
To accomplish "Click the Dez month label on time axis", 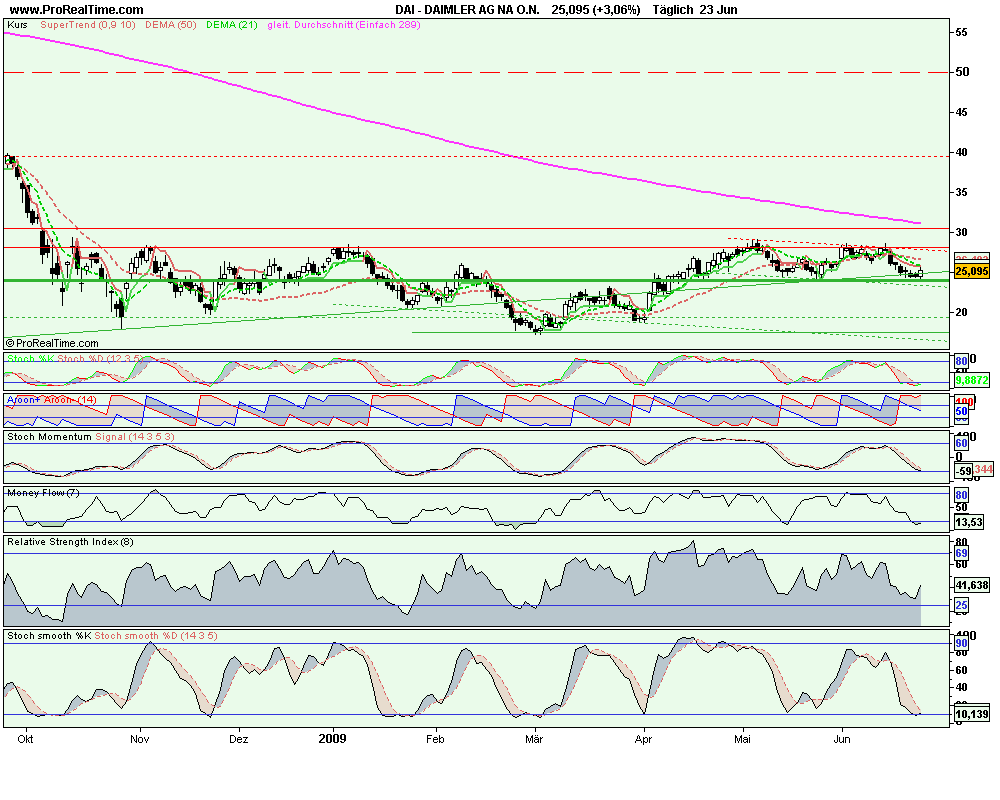I will 239,739.
